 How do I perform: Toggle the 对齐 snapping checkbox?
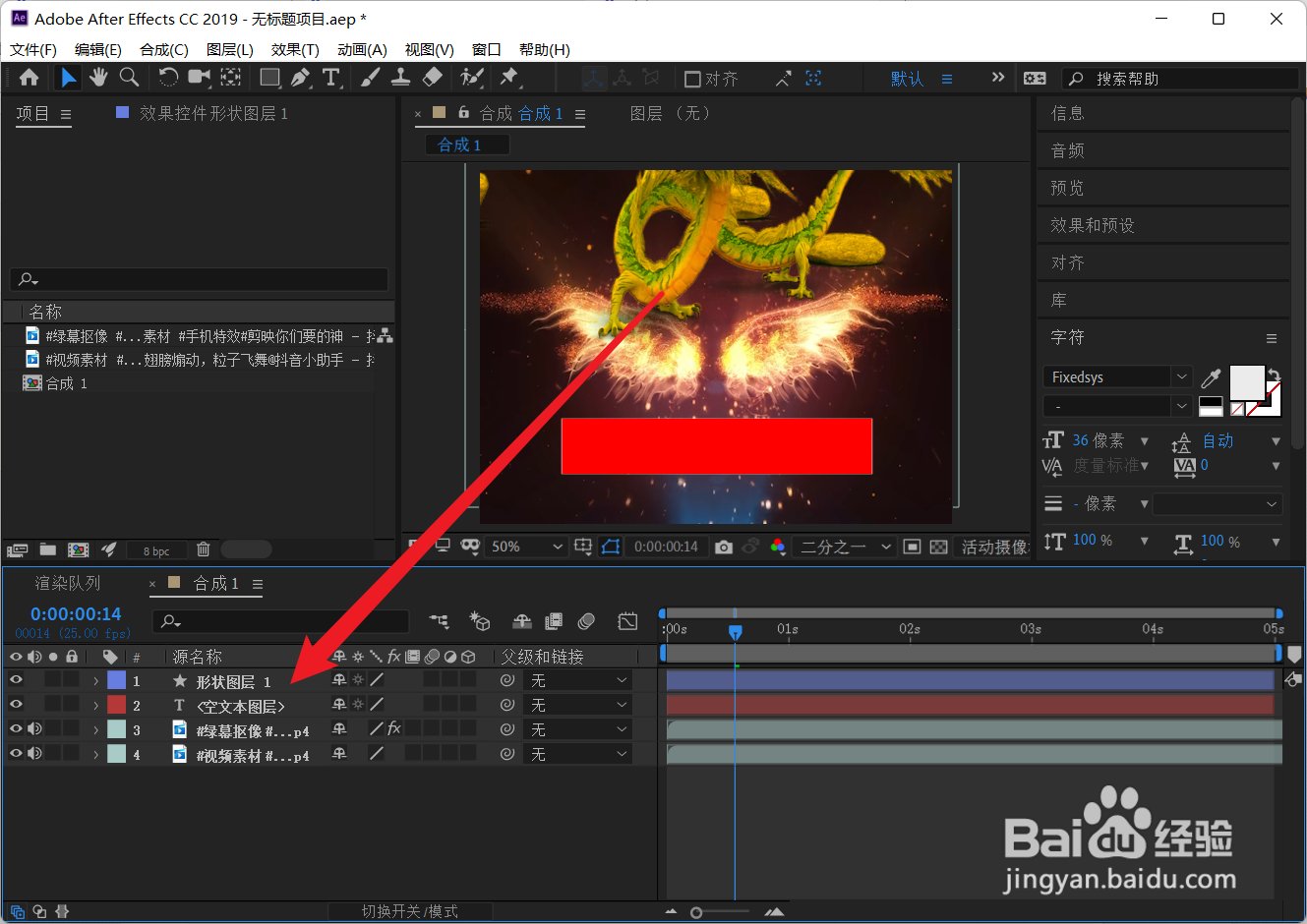point(692,79)
